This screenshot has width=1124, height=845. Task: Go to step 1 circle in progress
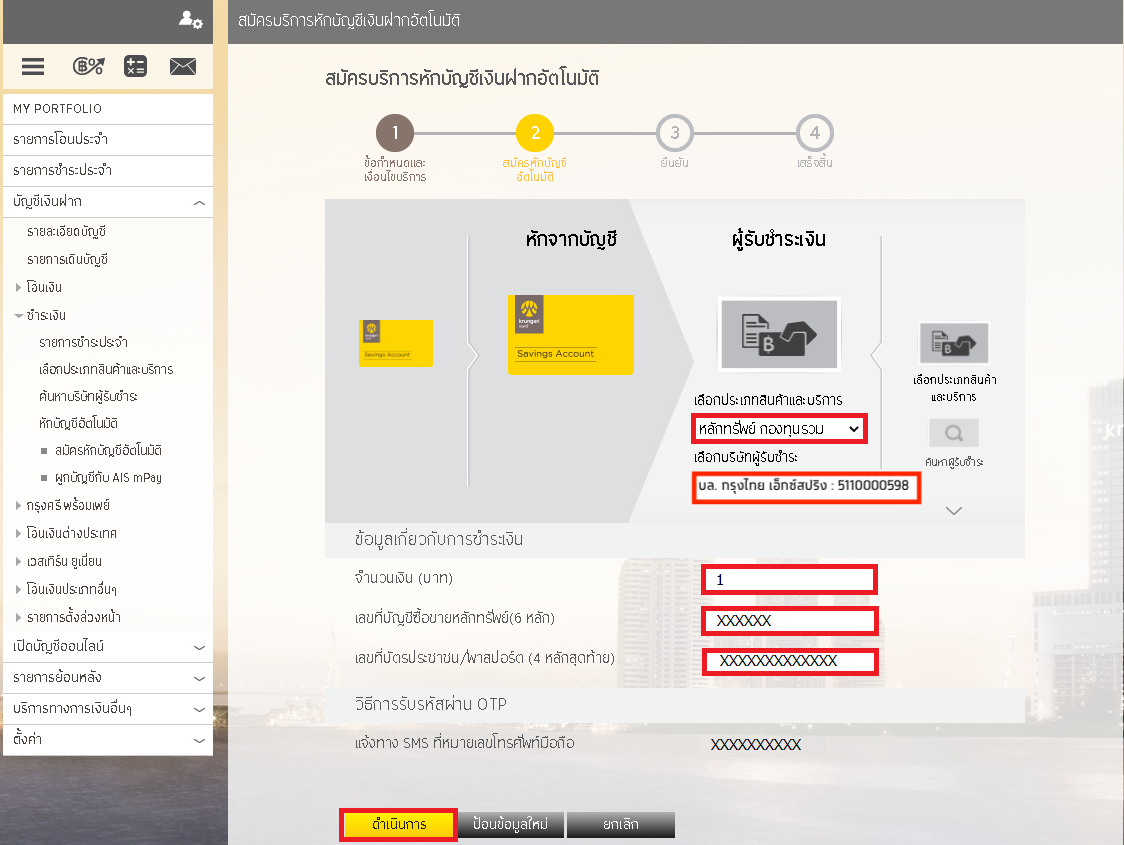coord(395,133)
